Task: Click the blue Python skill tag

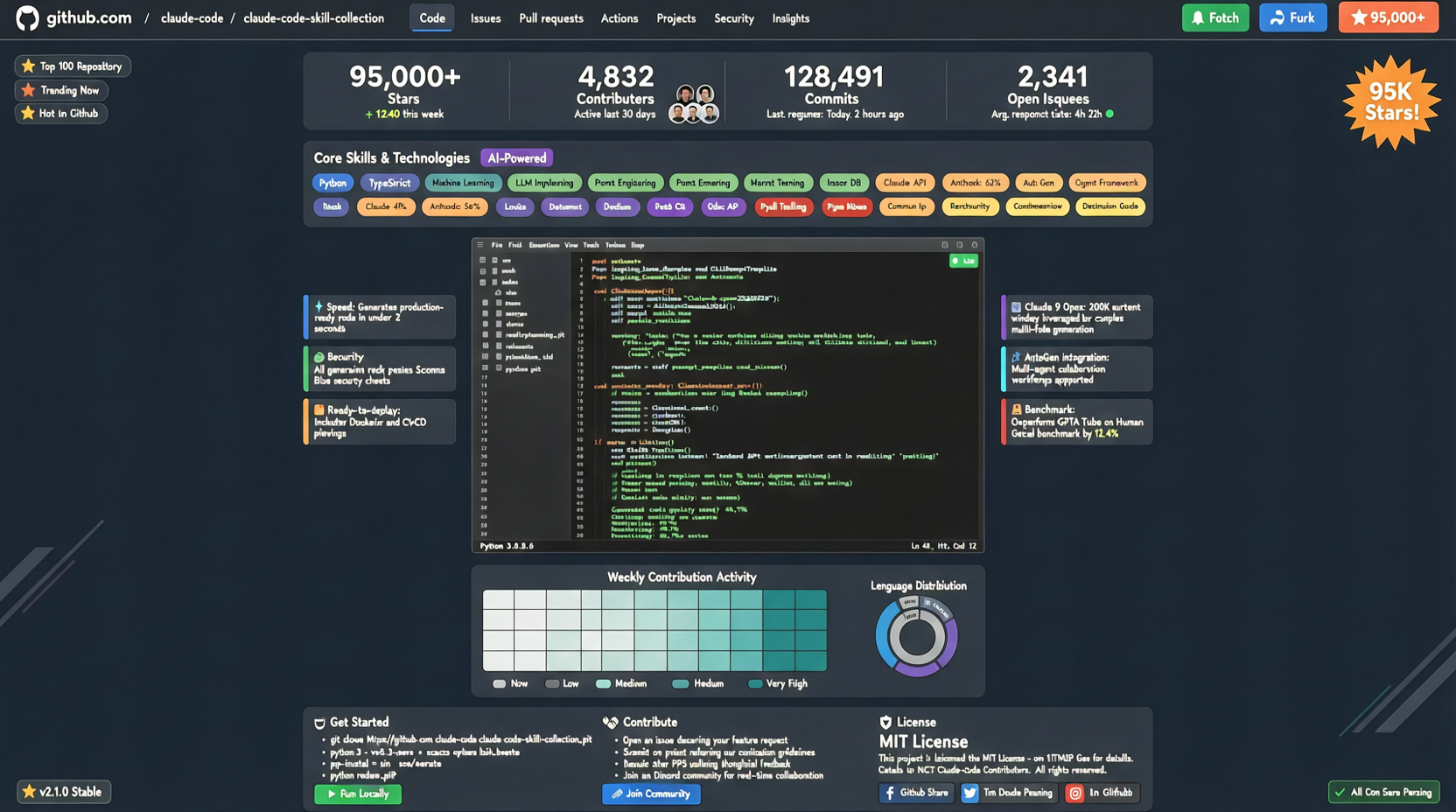Action: click(x=332, y=183)
